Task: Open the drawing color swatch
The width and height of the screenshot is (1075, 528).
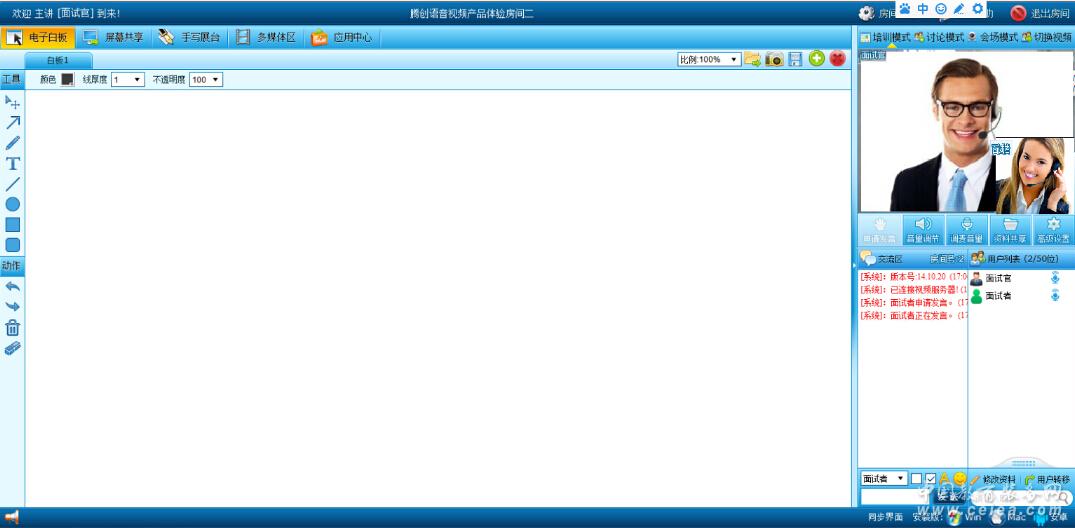Action: tap(67, 79)
